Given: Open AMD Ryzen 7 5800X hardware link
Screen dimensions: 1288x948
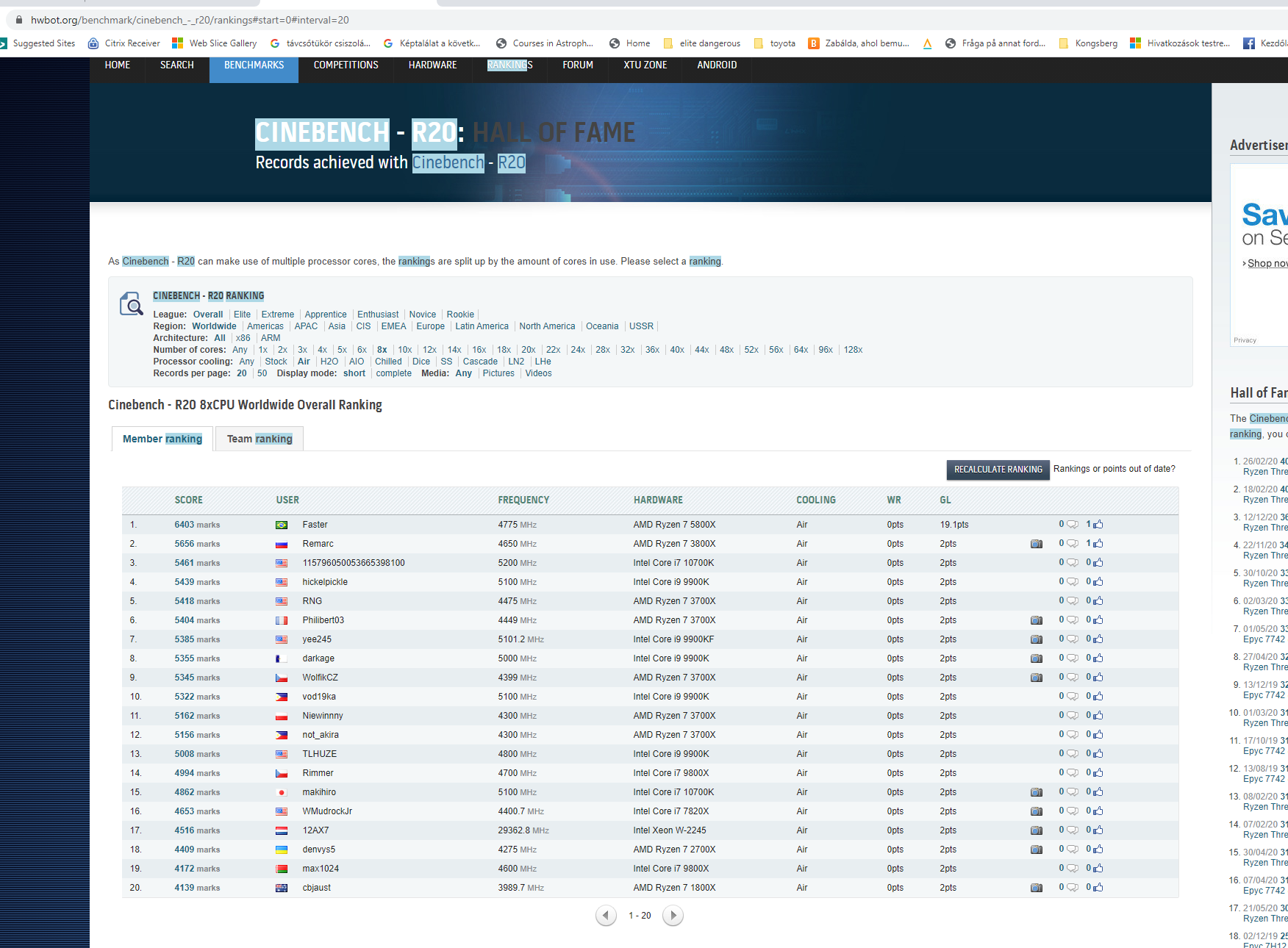Looking at the screenshot, I should 675,525.
